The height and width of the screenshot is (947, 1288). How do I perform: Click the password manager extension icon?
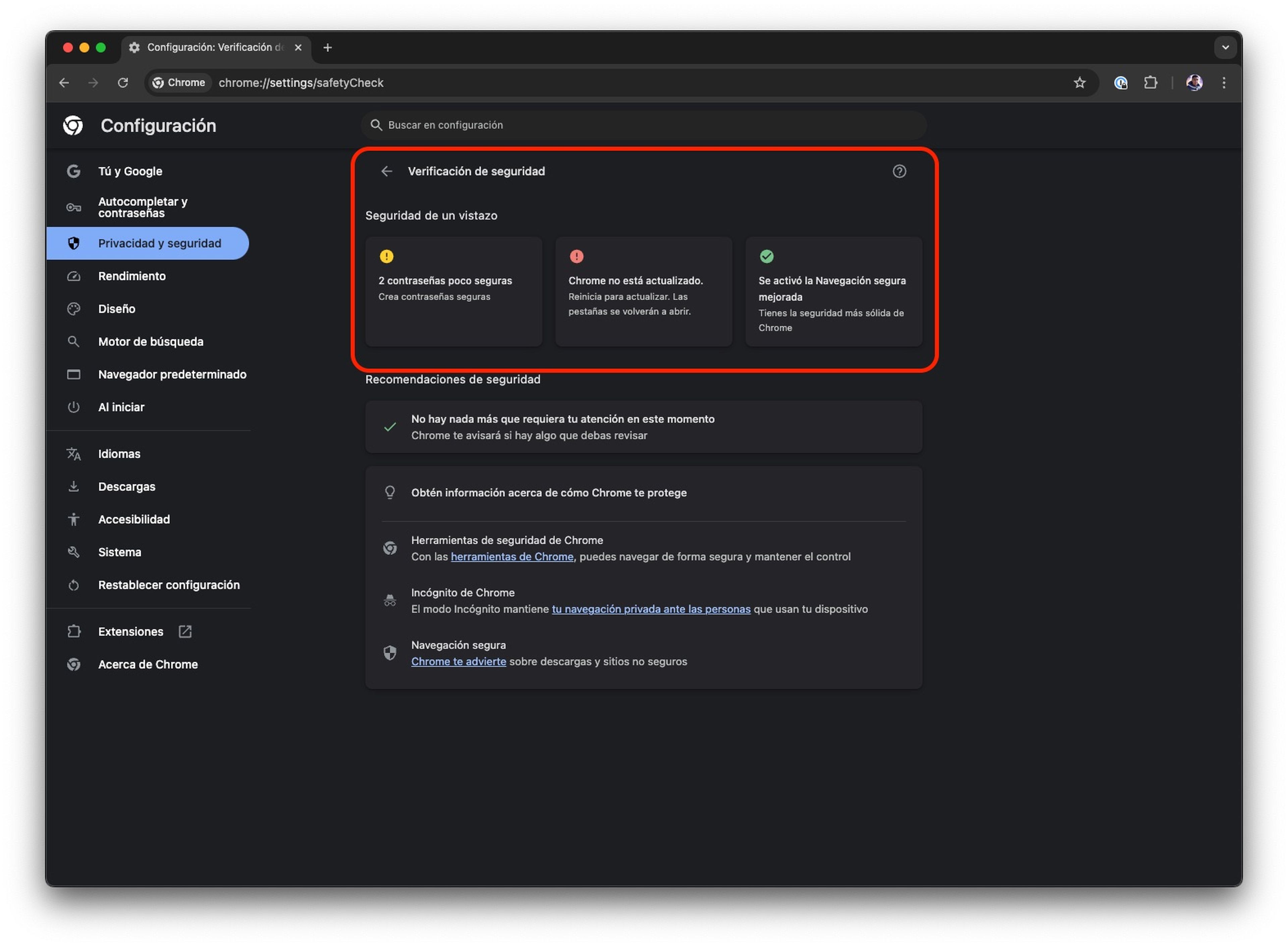click(1120, 82)
